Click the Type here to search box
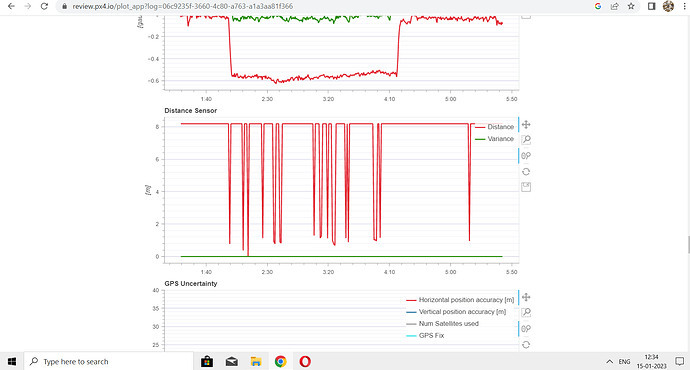This screenshot has width=690, height=370. [108, 361]
